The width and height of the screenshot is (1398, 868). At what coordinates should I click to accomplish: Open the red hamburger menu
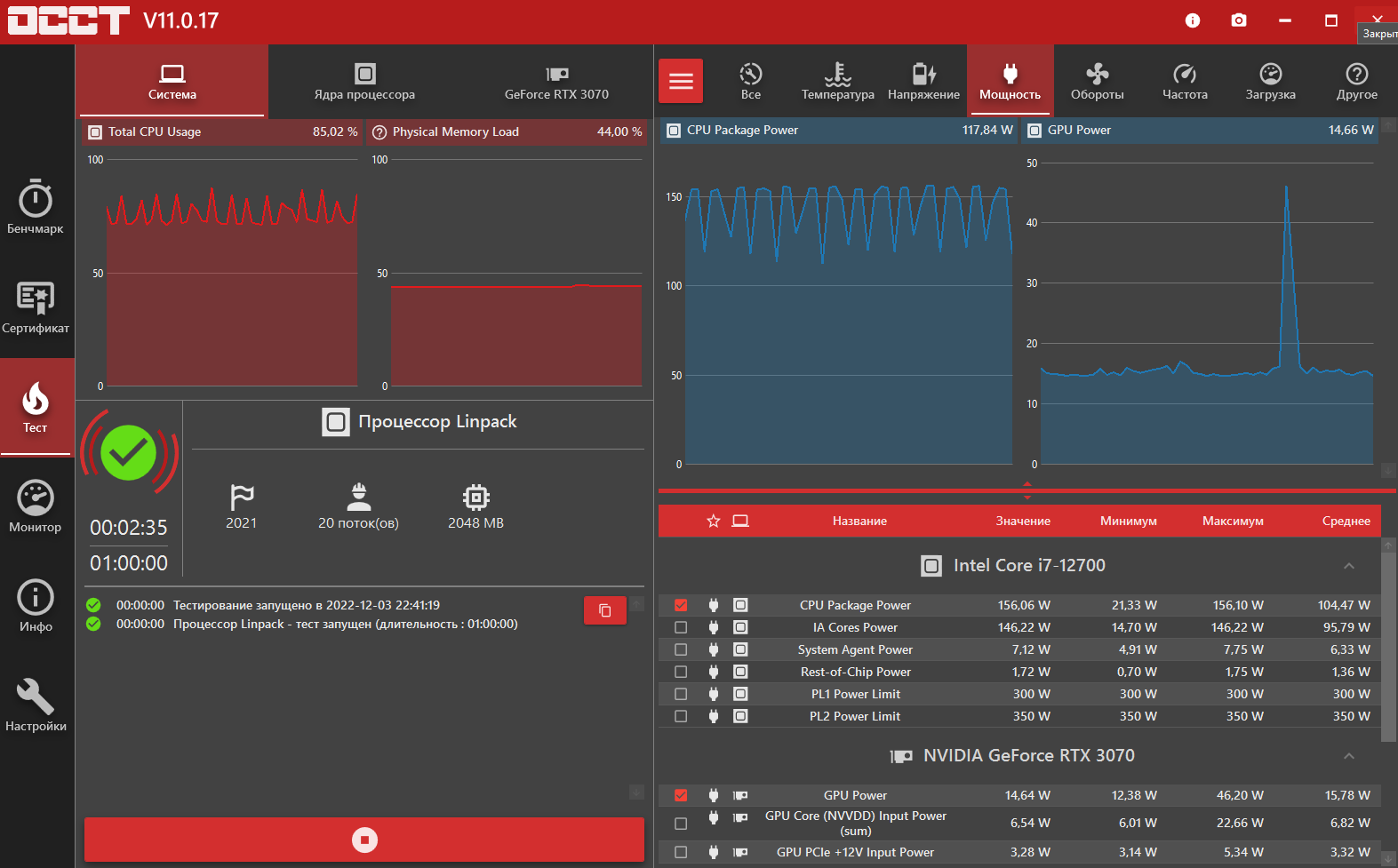pyautogui.click(x=681, y=82)
